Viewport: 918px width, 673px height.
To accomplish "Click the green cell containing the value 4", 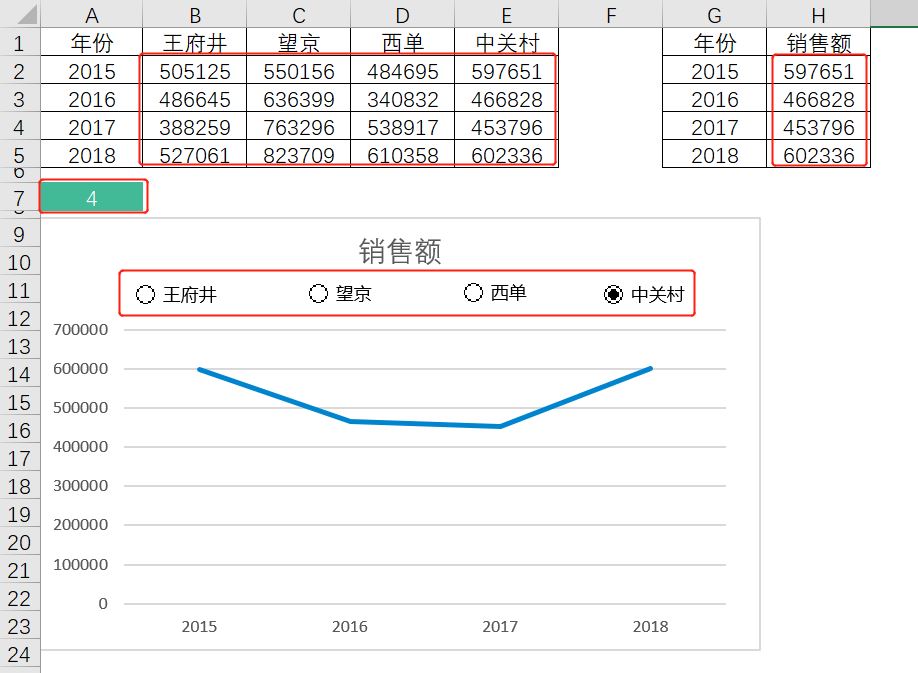I will click(x=92, y=196).
